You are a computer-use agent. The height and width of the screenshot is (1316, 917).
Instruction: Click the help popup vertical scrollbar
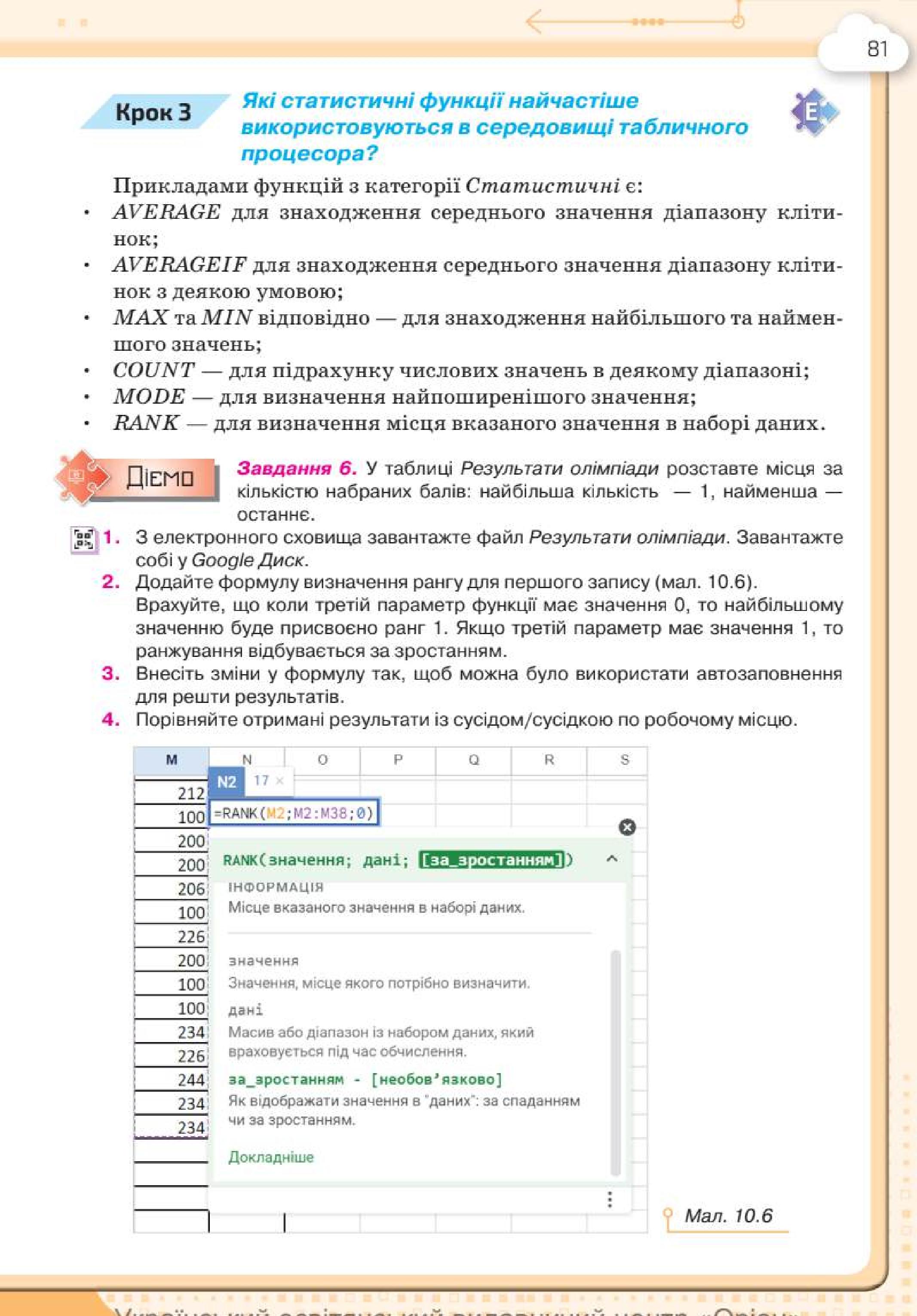click(616, 1063)
